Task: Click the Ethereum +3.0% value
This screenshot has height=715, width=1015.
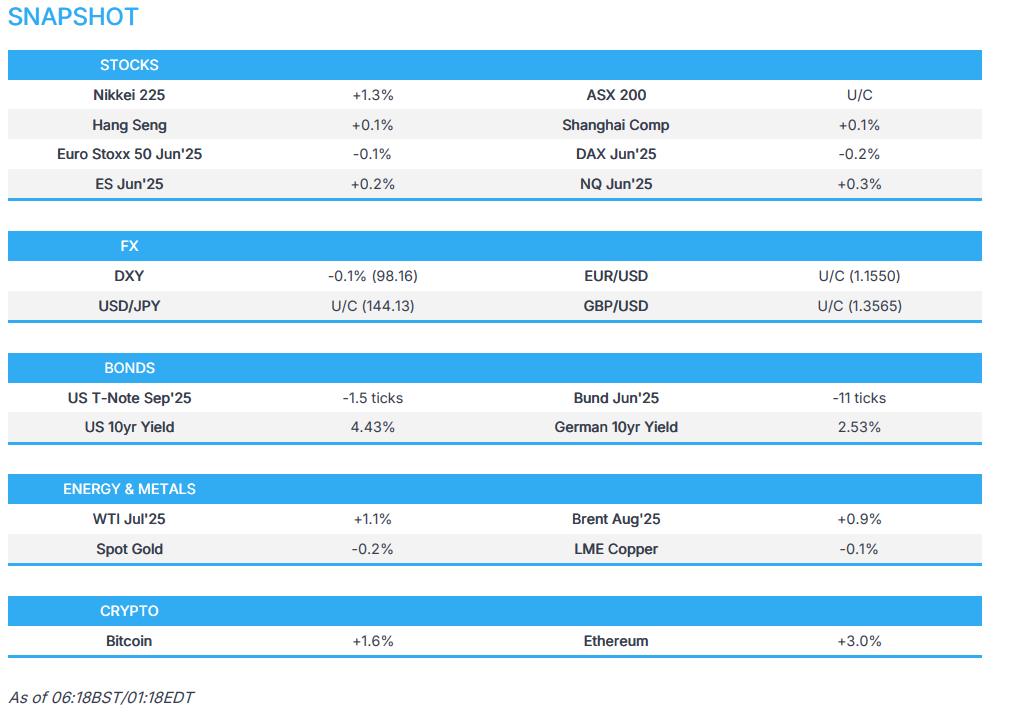Action: (859, 641)
